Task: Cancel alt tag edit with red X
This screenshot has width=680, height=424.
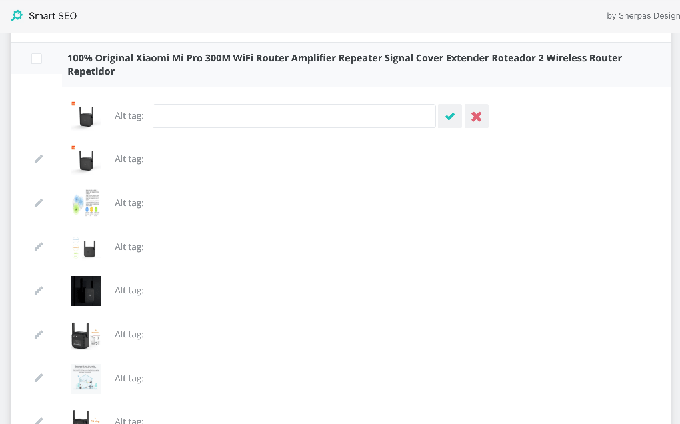Action: click(x=477, y=116)
